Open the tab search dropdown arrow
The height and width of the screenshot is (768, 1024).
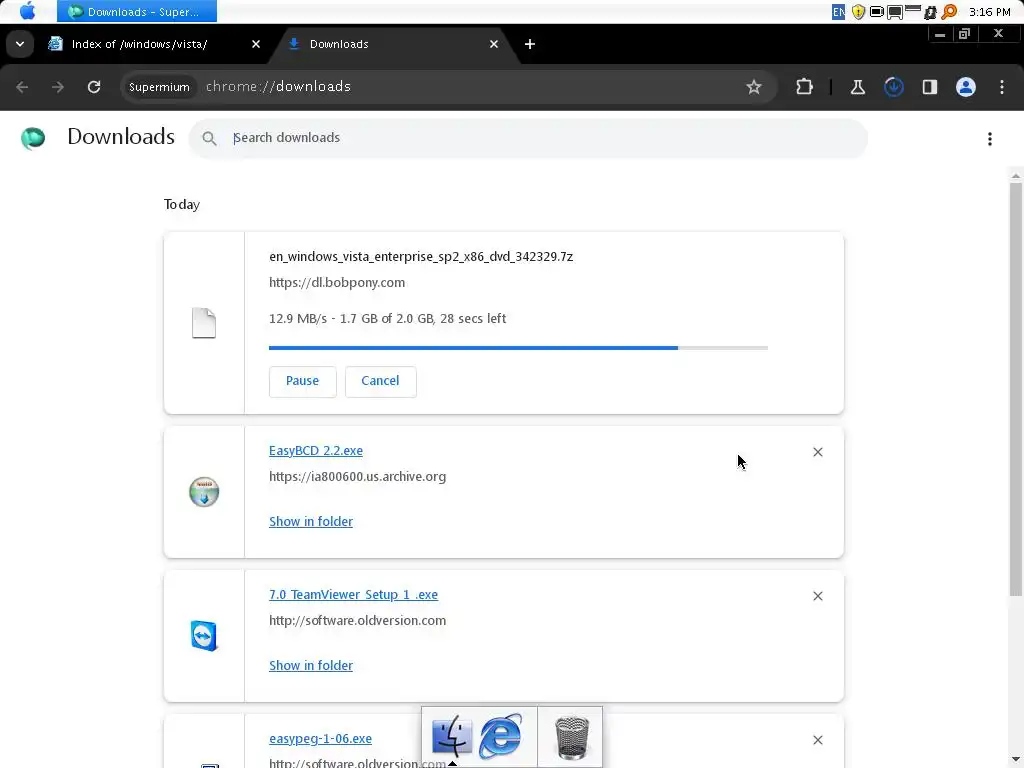20,44
